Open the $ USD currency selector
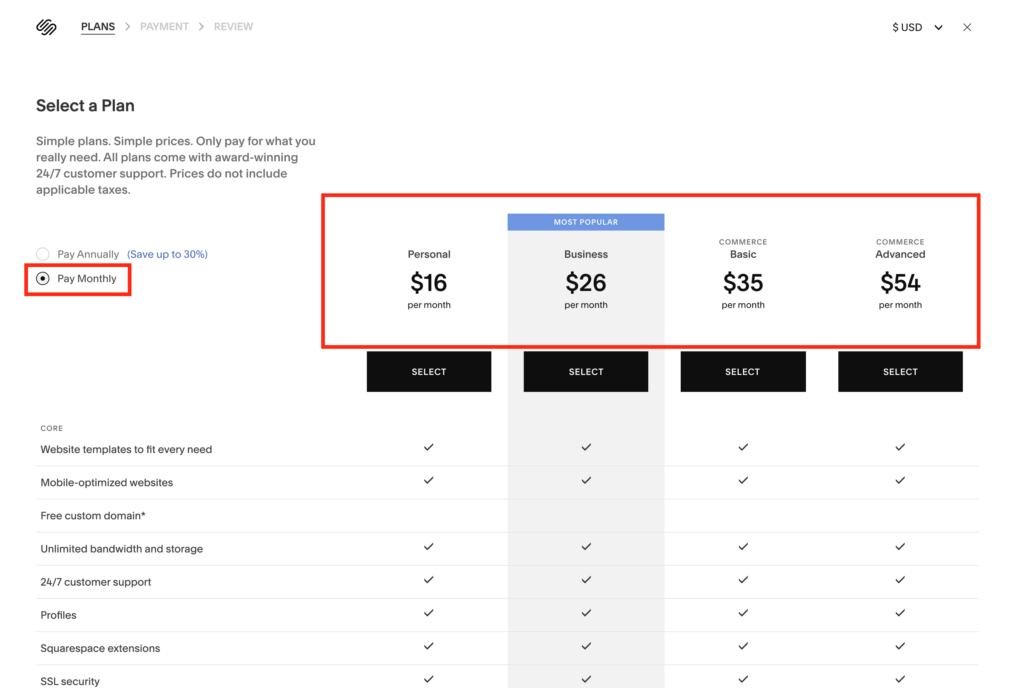1024x688 pixels. [907, 27]
